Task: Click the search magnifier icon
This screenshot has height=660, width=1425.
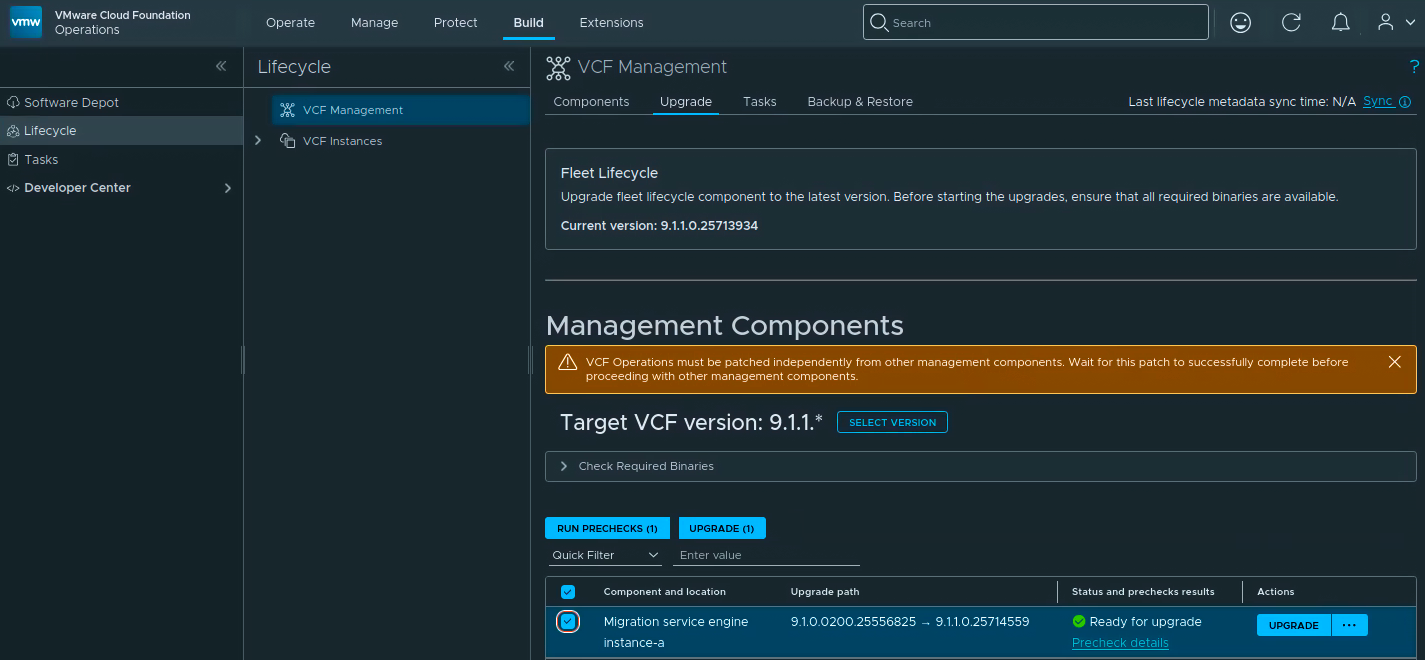Action: (x=879, y=22)
